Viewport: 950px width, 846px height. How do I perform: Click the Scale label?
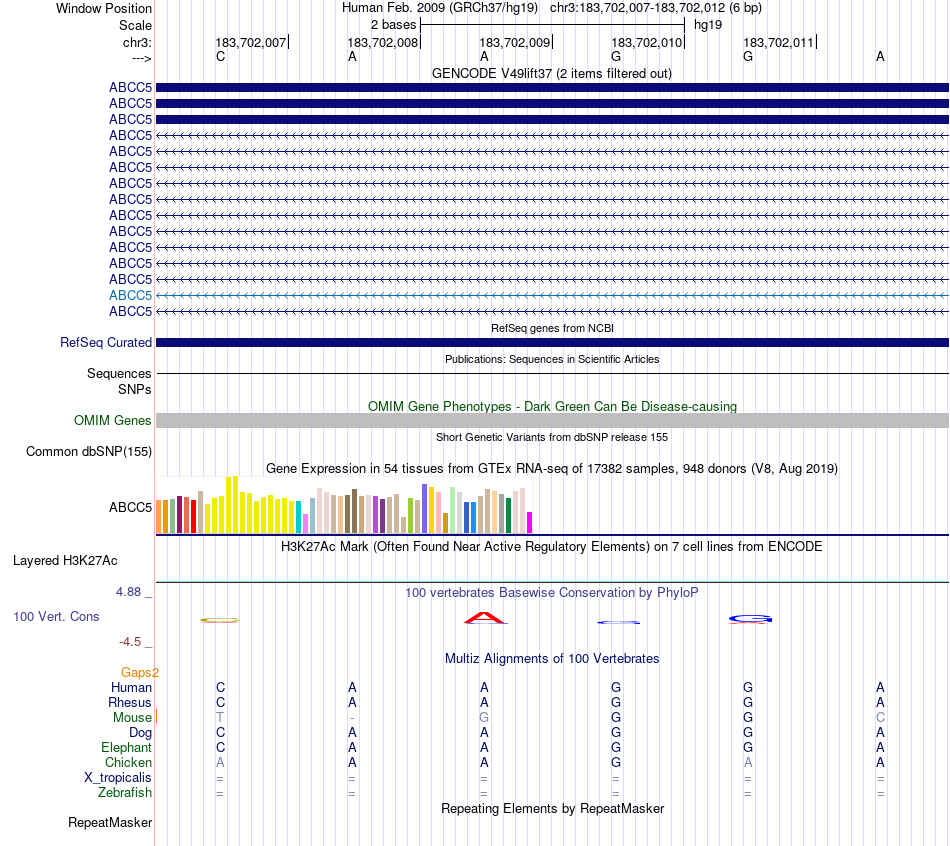[136, 25]
